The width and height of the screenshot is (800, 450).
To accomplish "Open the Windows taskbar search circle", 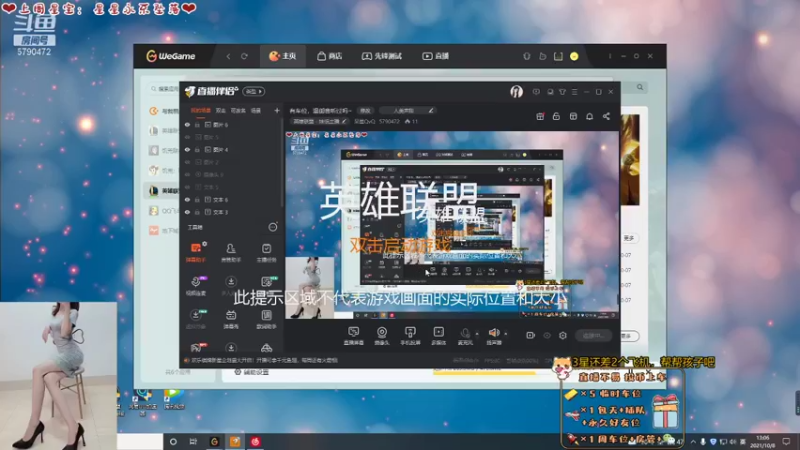I will (173, 442).
